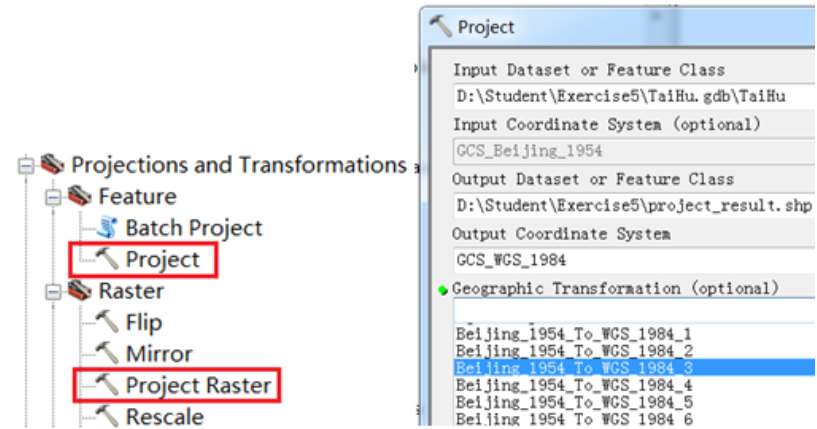The width and height of the screenshot is (817, 429).
Task: Click the Batch Project script icon
Action: tap(107, 228)
